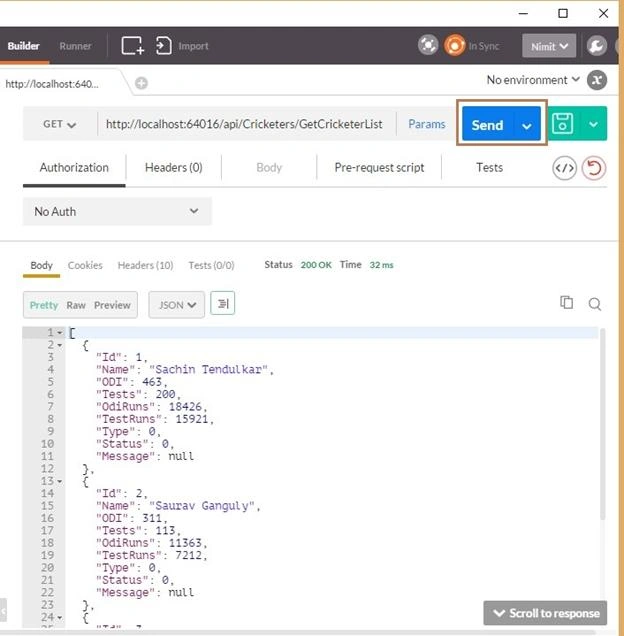Viewport: 624px width, 636px height.
Task: Collapse JSON object at line 24
Action: point(60,618)
